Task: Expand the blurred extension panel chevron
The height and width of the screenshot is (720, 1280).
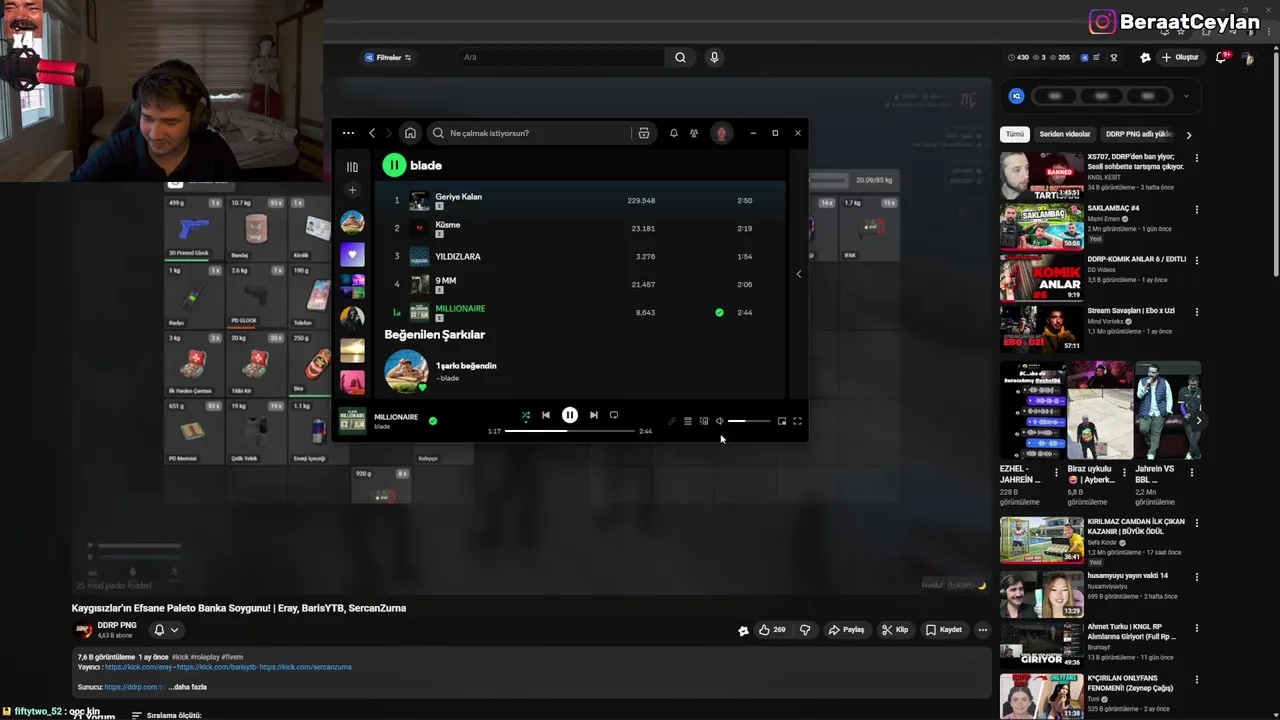Action: pyautogui.click(x=1186, y=96)
